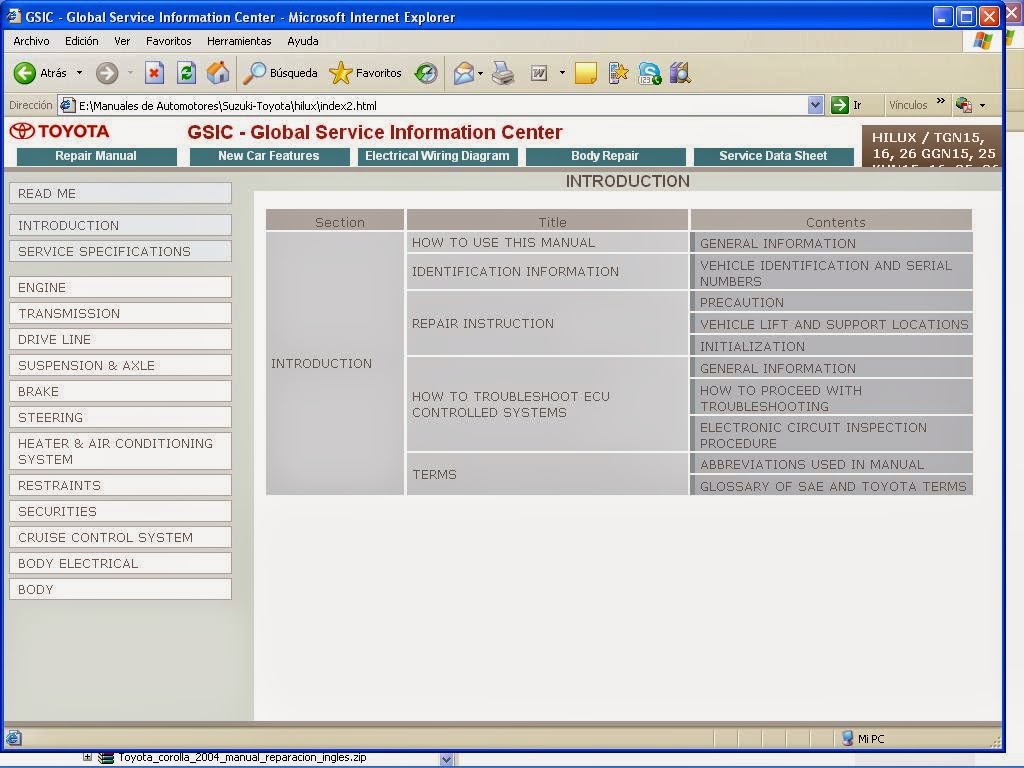This screenshot has height=768, width=1024.
Task: Refresh the page with green arrows icon
Action: pyautogui.click(x=186, y=72)
